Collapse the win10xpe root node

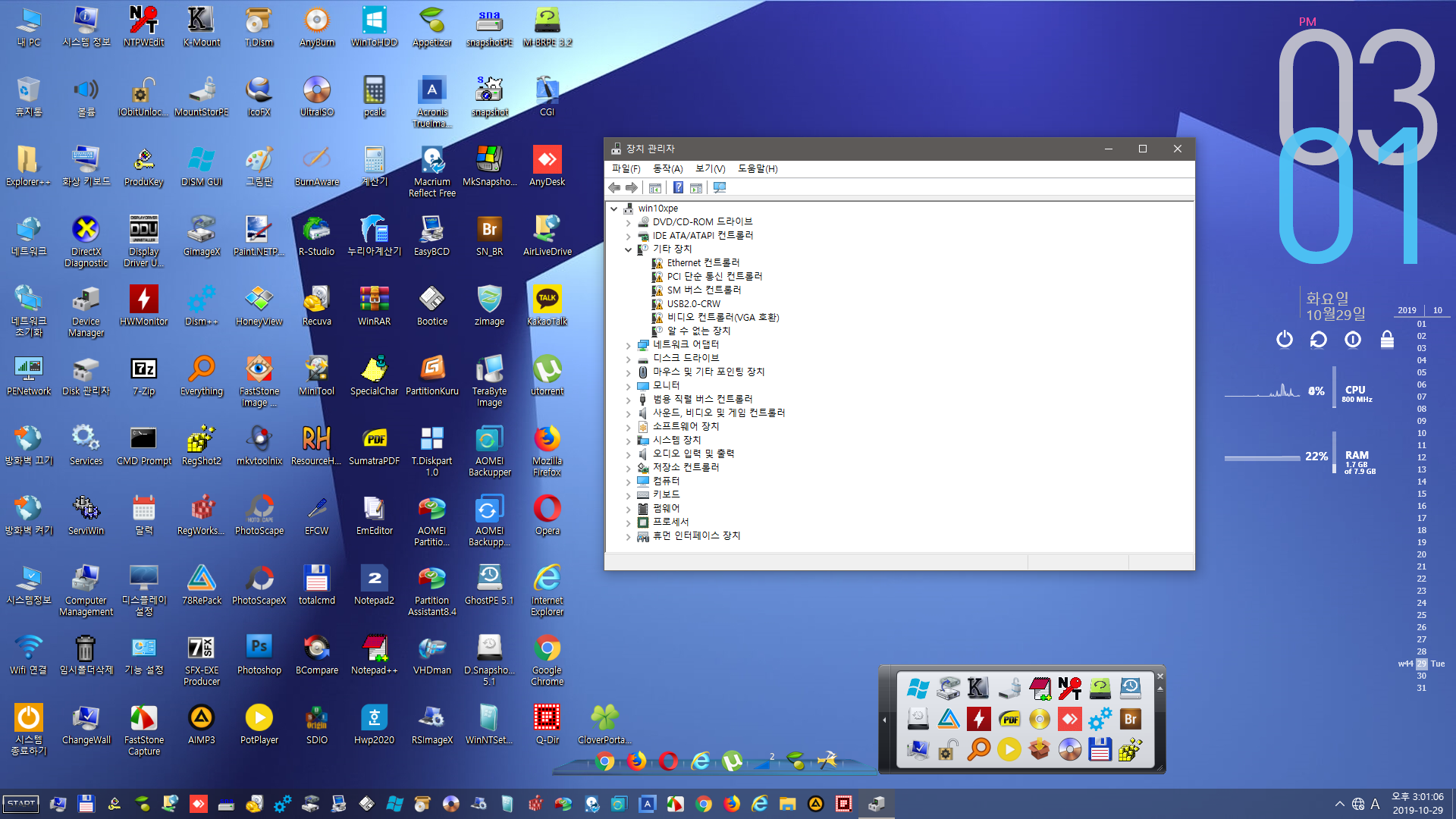tap(613, 209)
